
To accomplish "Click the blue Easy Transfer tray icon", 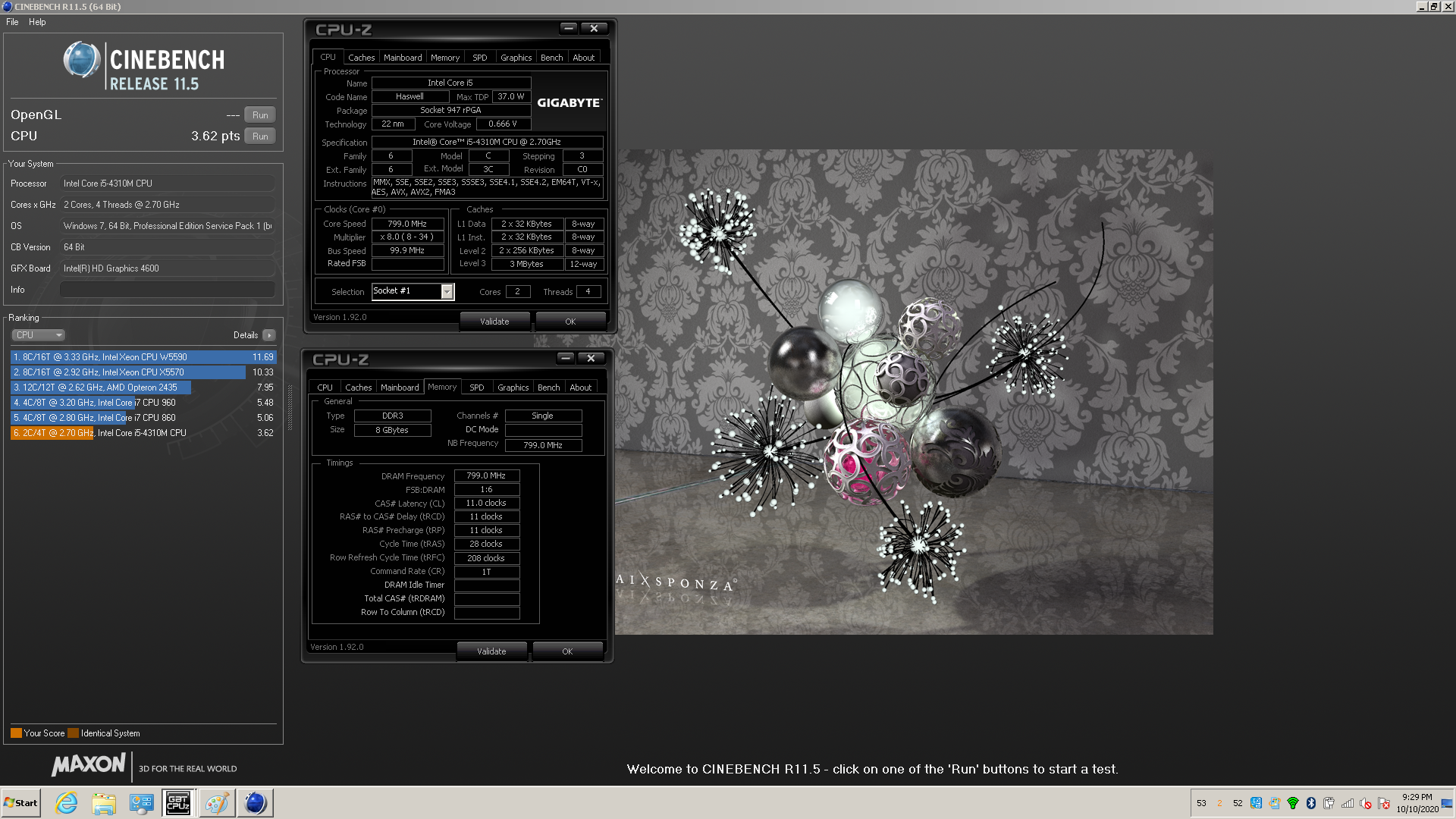I will click(x=1257, y=803).
